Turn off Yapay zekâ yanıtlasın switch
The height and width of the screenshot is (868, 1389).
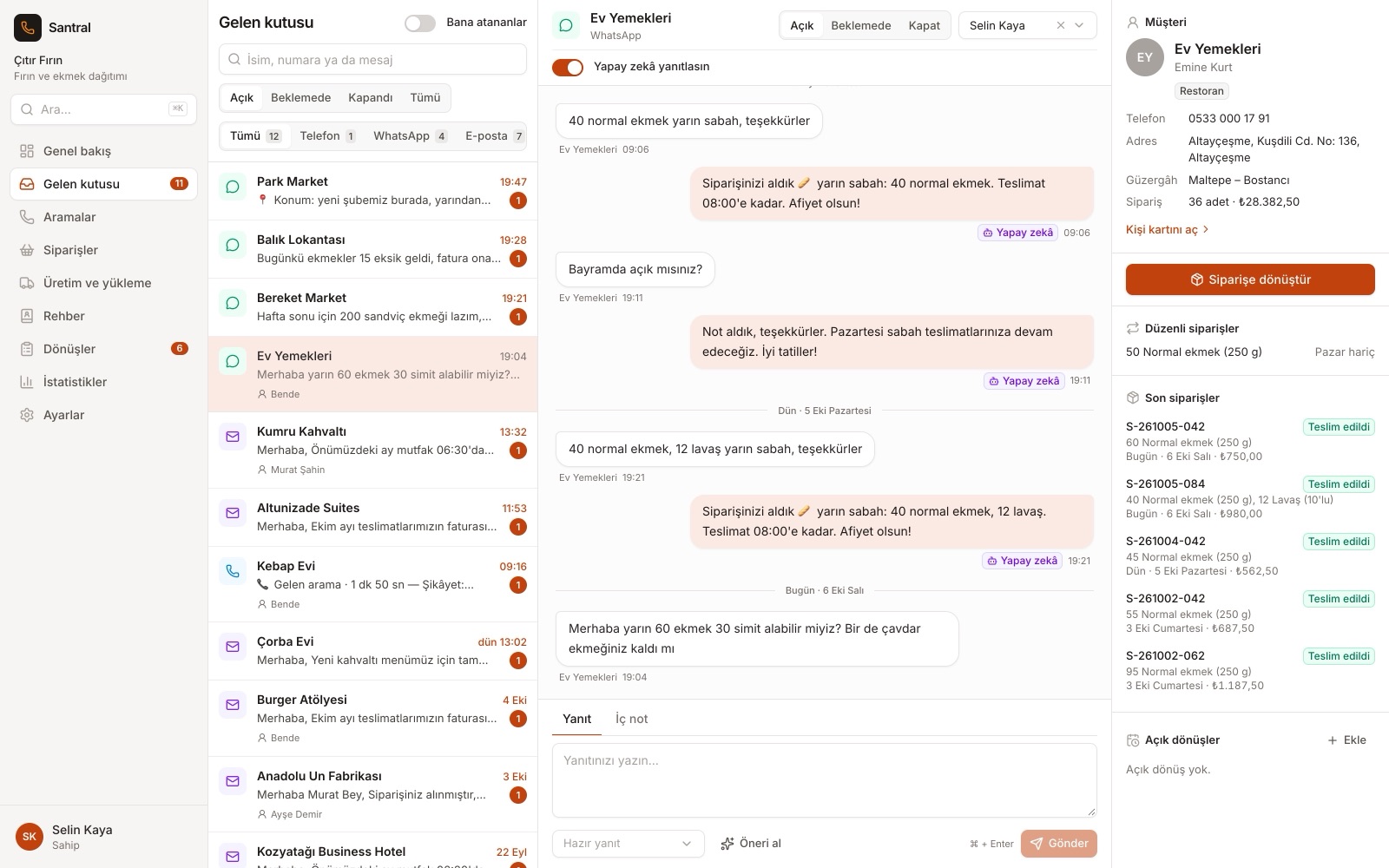click(568, 67)
